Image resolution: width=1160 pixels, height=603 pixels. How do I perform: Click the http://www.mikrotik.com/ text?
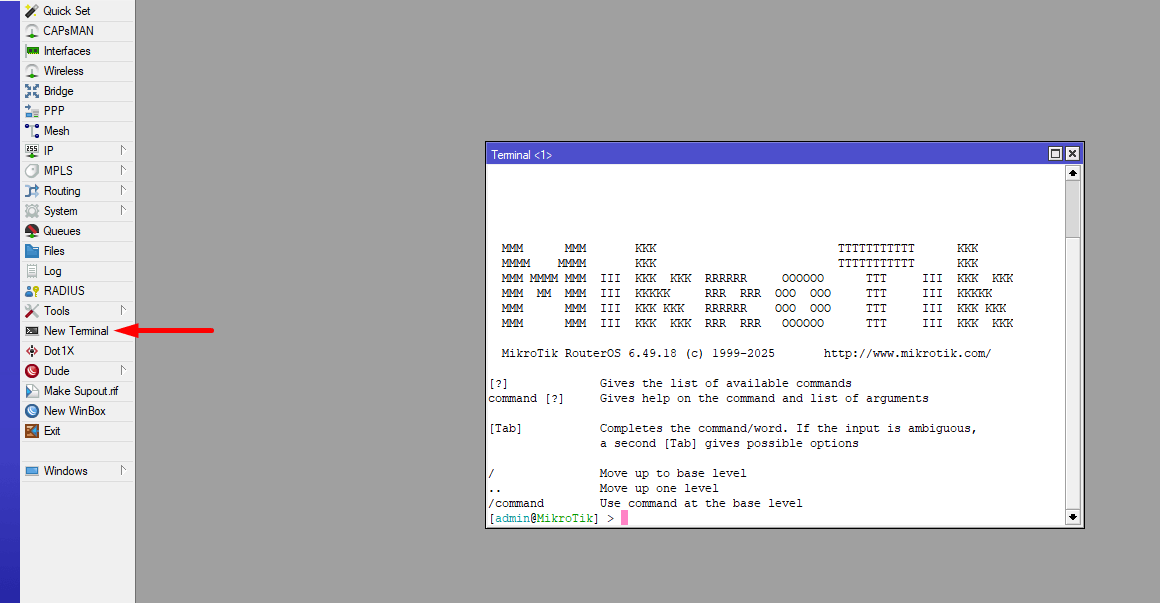[x=907, y=354]
